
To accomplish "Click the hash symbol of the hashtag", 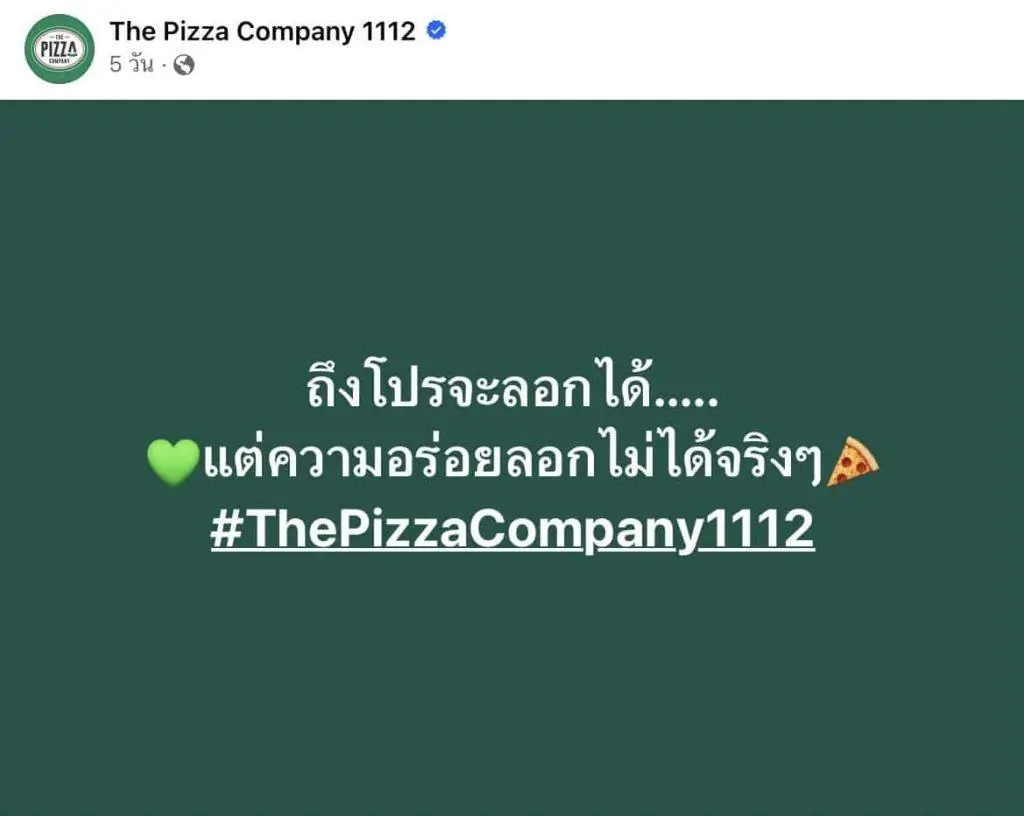I will (227, 528).
